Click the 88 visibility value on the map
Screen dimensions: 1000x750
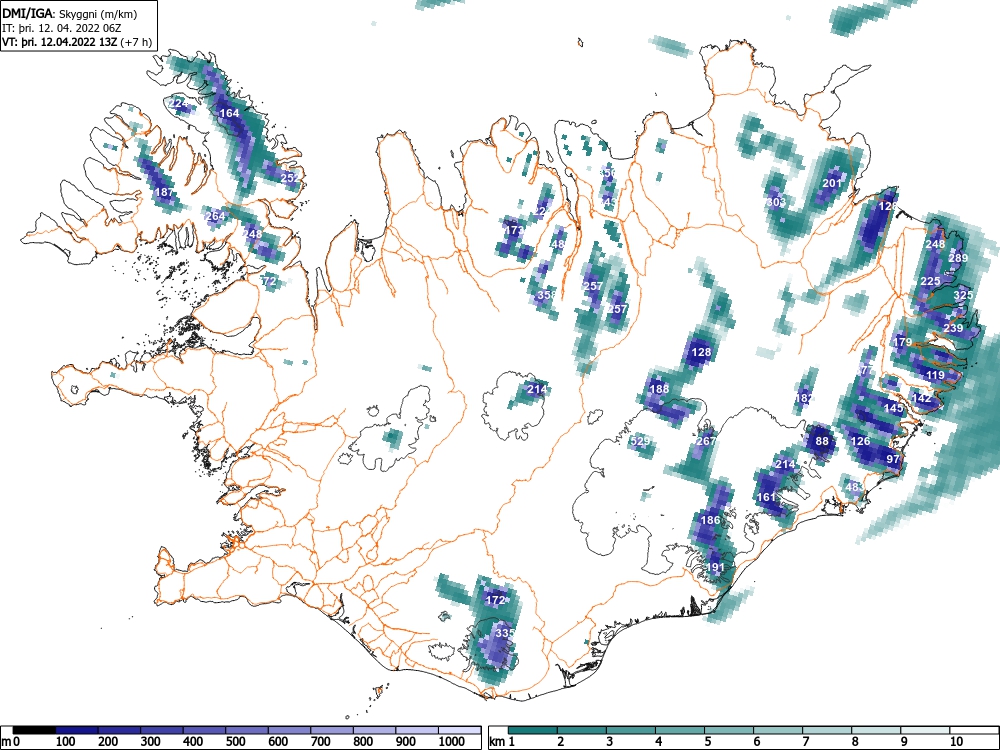(x=822, y=441)
